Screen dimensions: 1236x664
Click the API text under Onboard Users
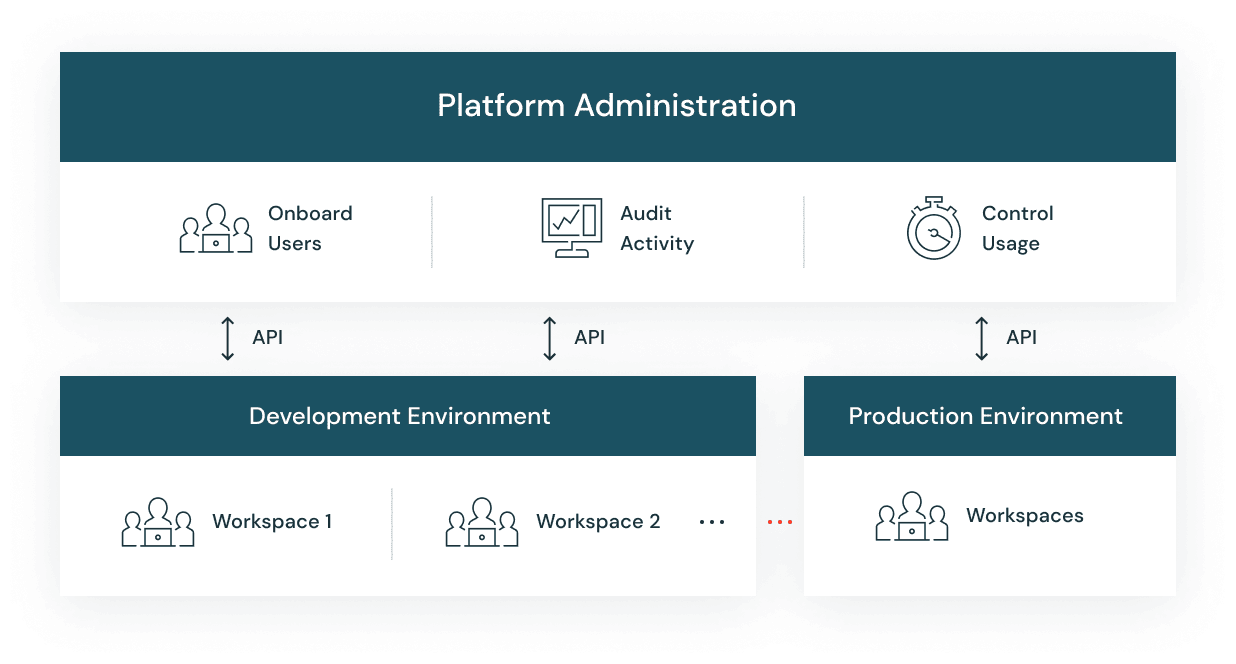(x=268, y=337)
